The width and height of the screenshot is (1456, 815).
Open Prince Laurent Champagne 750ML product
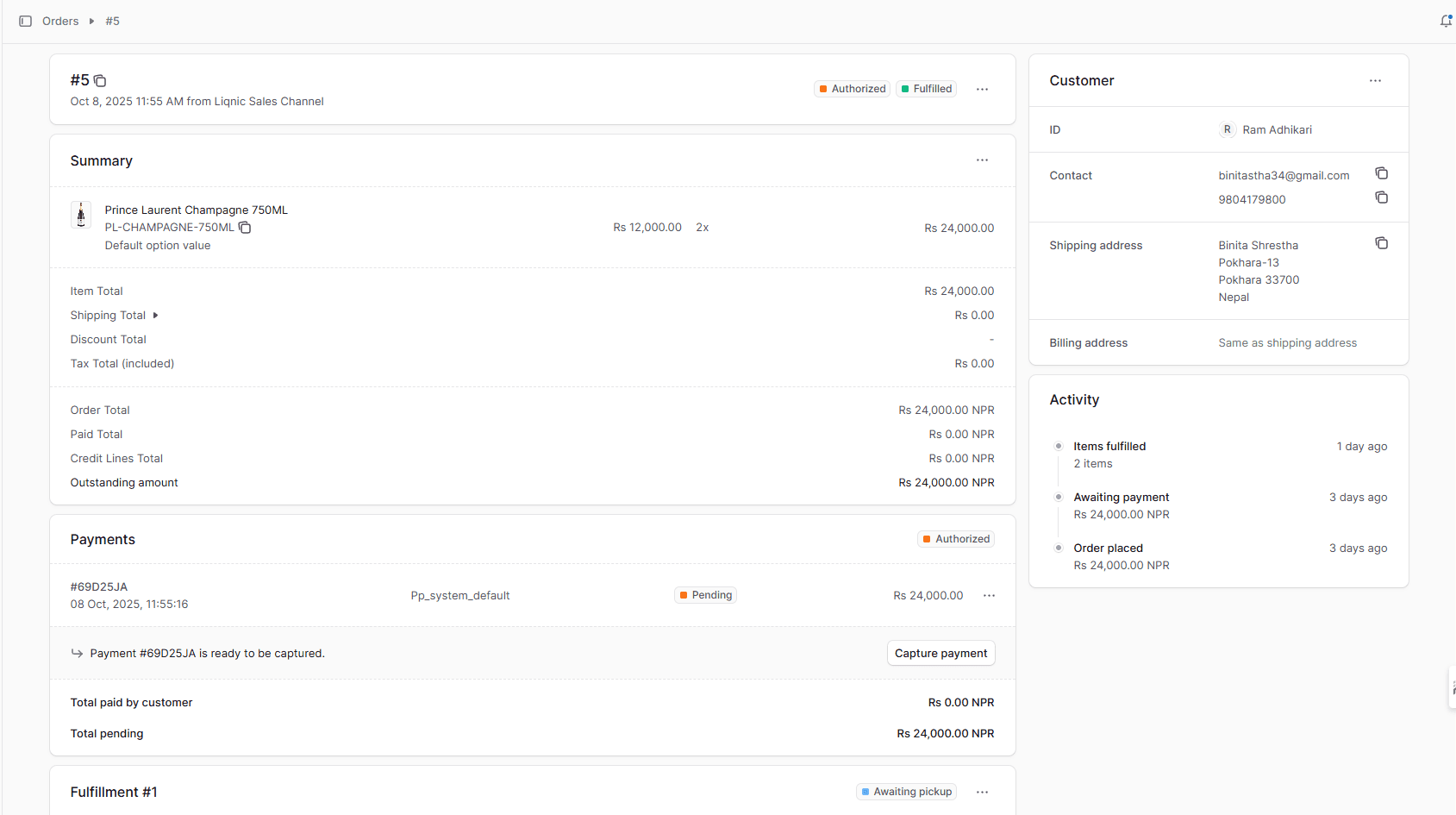click(196, 210)
